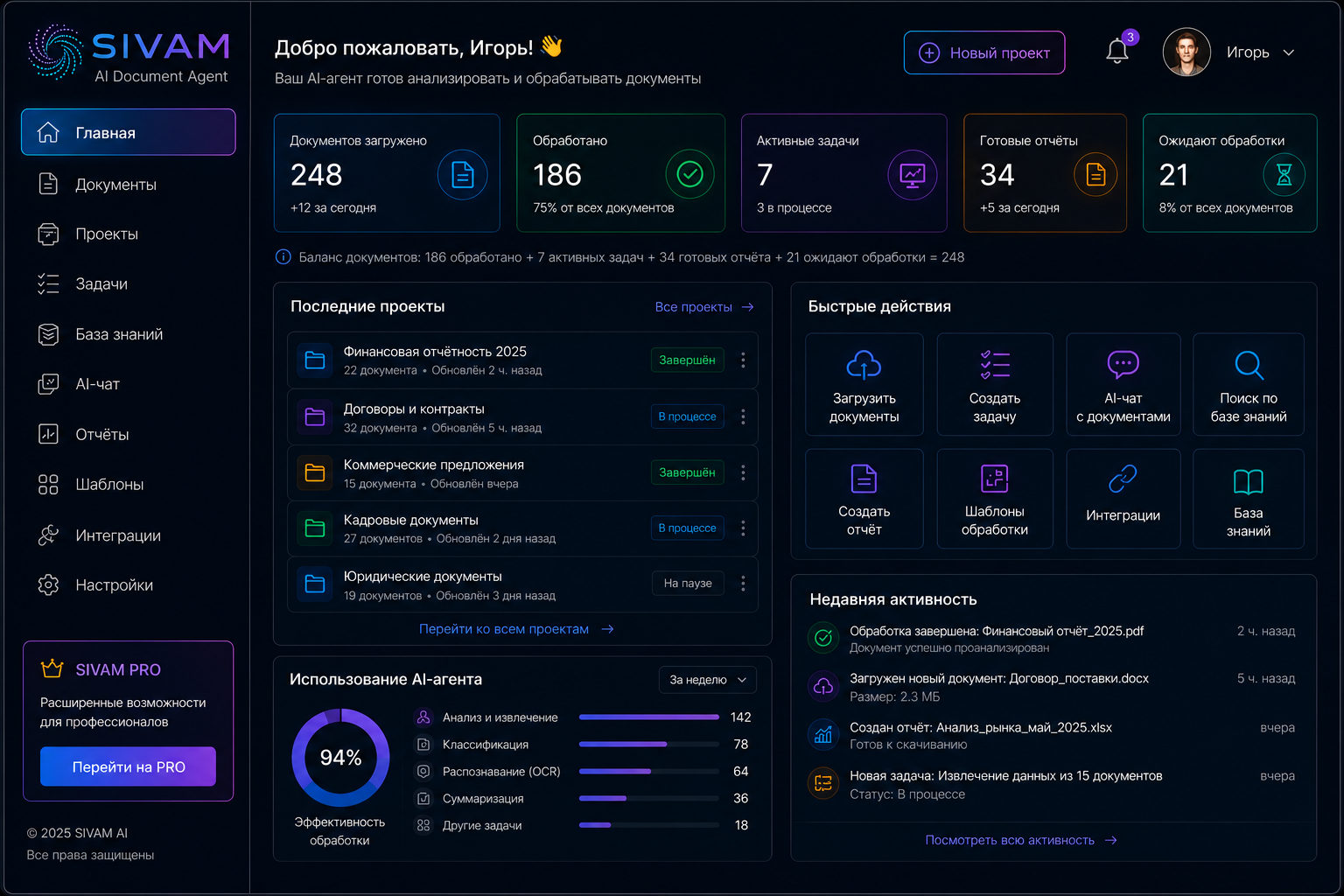
Task: Click the user avatar photo
Action: pyautogui.click(x=1186, y=52)
